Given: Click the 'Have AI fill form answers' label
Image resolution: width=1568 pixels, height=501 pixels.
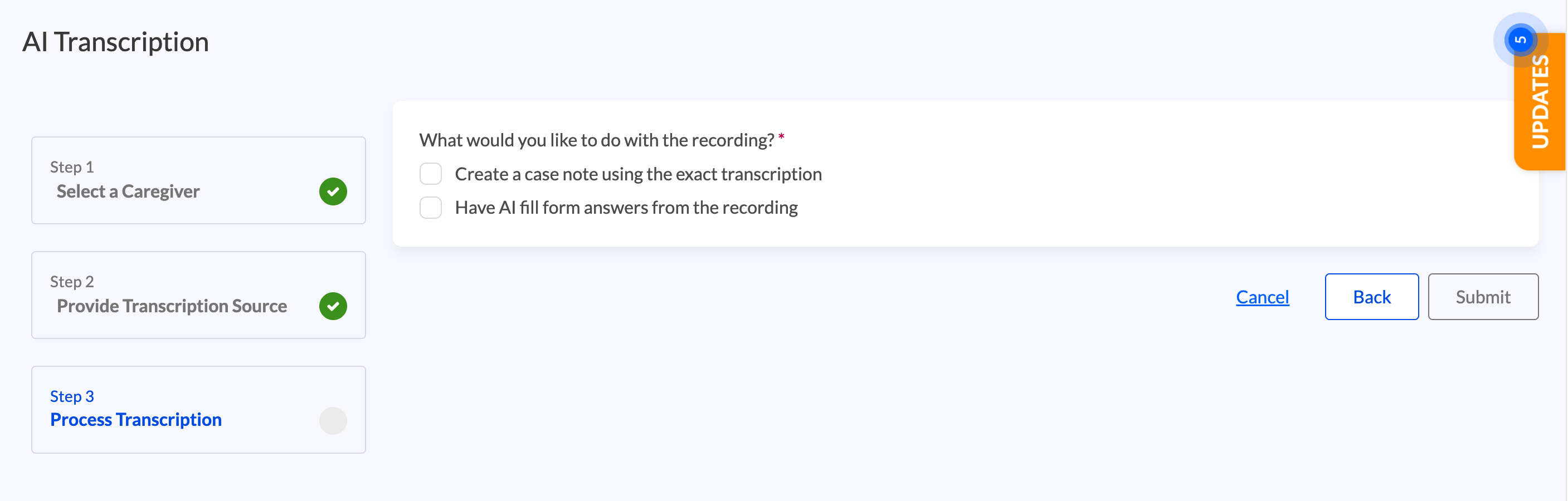Looking at the screenshot, I should pos(626,207).
